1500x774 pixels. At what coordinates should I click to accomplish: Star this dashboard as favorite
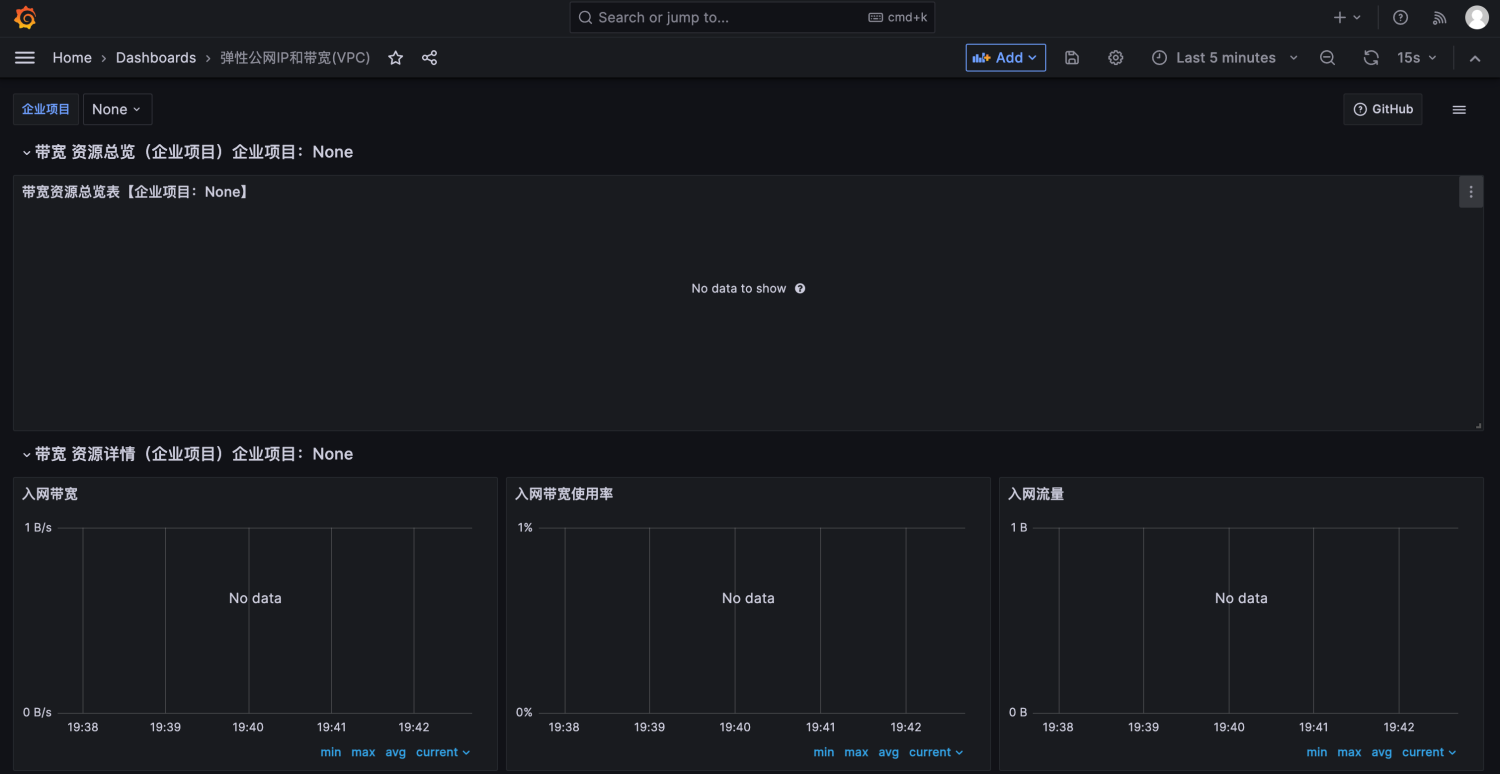point(396,58)
